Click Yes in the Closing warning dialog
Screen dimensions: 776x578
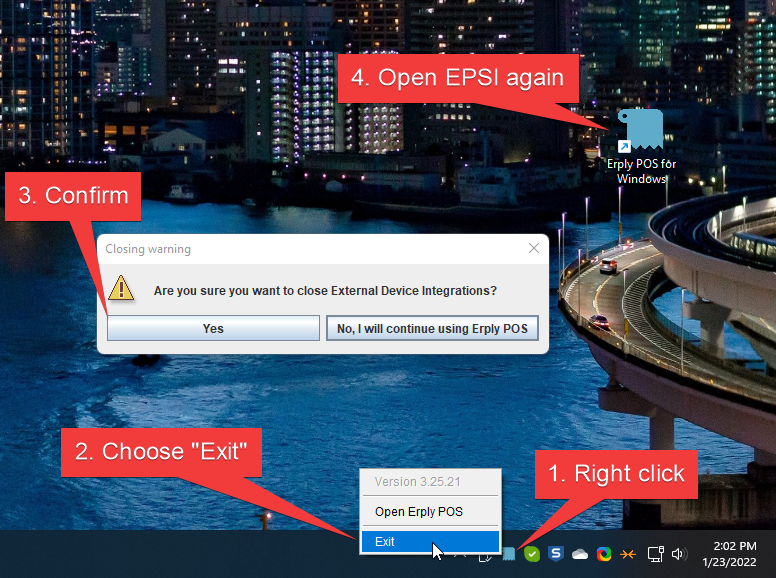point(213,329)
